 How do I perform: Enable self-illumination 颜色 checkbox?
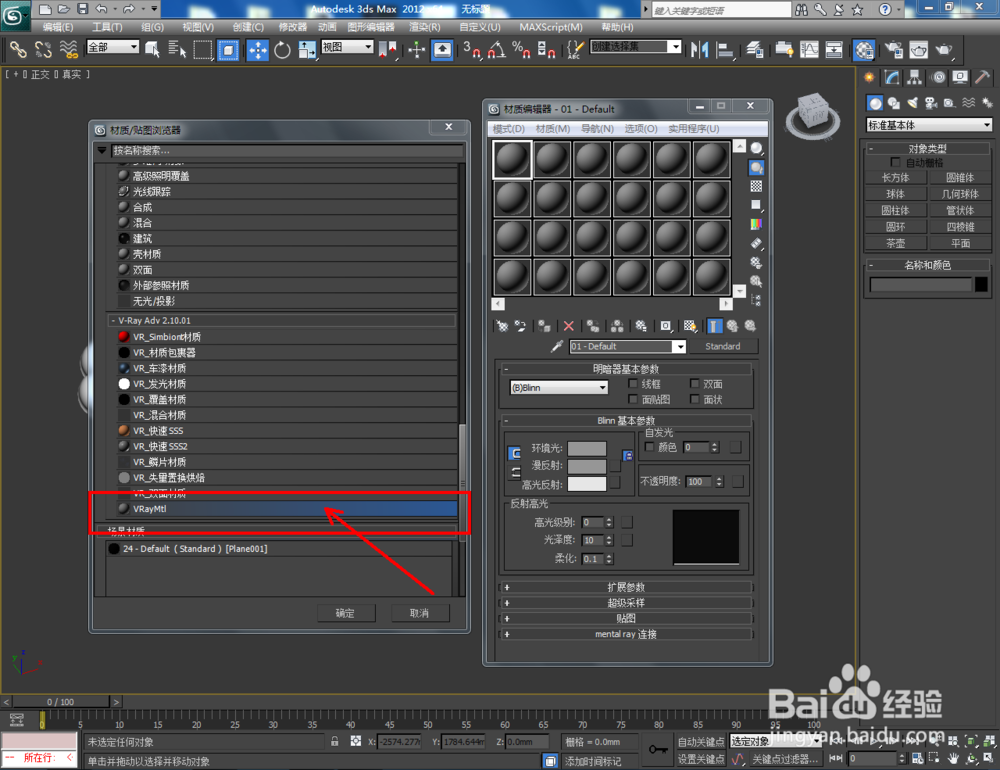(x=649, y=447)
